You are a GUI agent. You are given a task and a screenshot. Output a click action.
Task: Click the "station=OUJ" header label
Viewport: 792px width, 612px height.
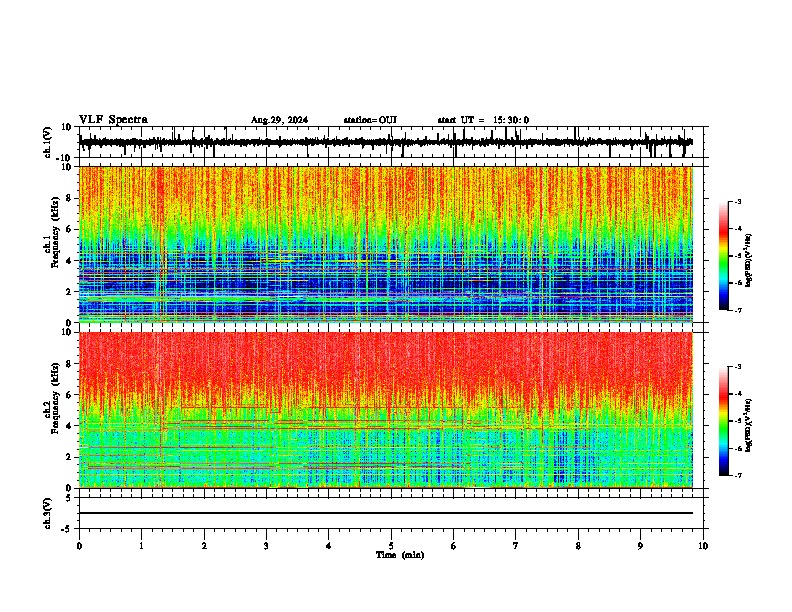(x=370, y=120)
